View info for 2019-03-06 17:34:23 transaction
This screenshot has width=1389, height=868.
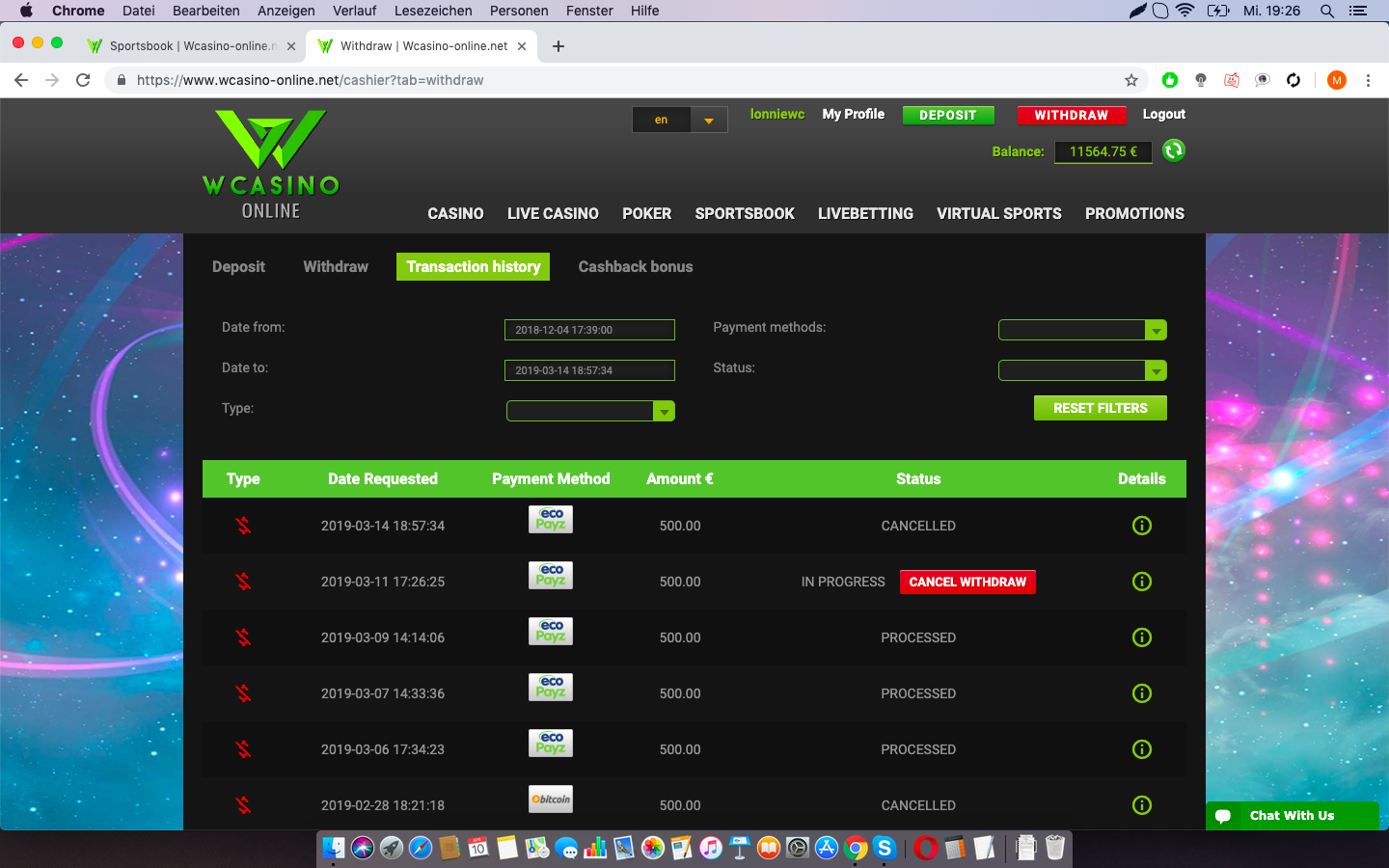tap(1142, 749)
